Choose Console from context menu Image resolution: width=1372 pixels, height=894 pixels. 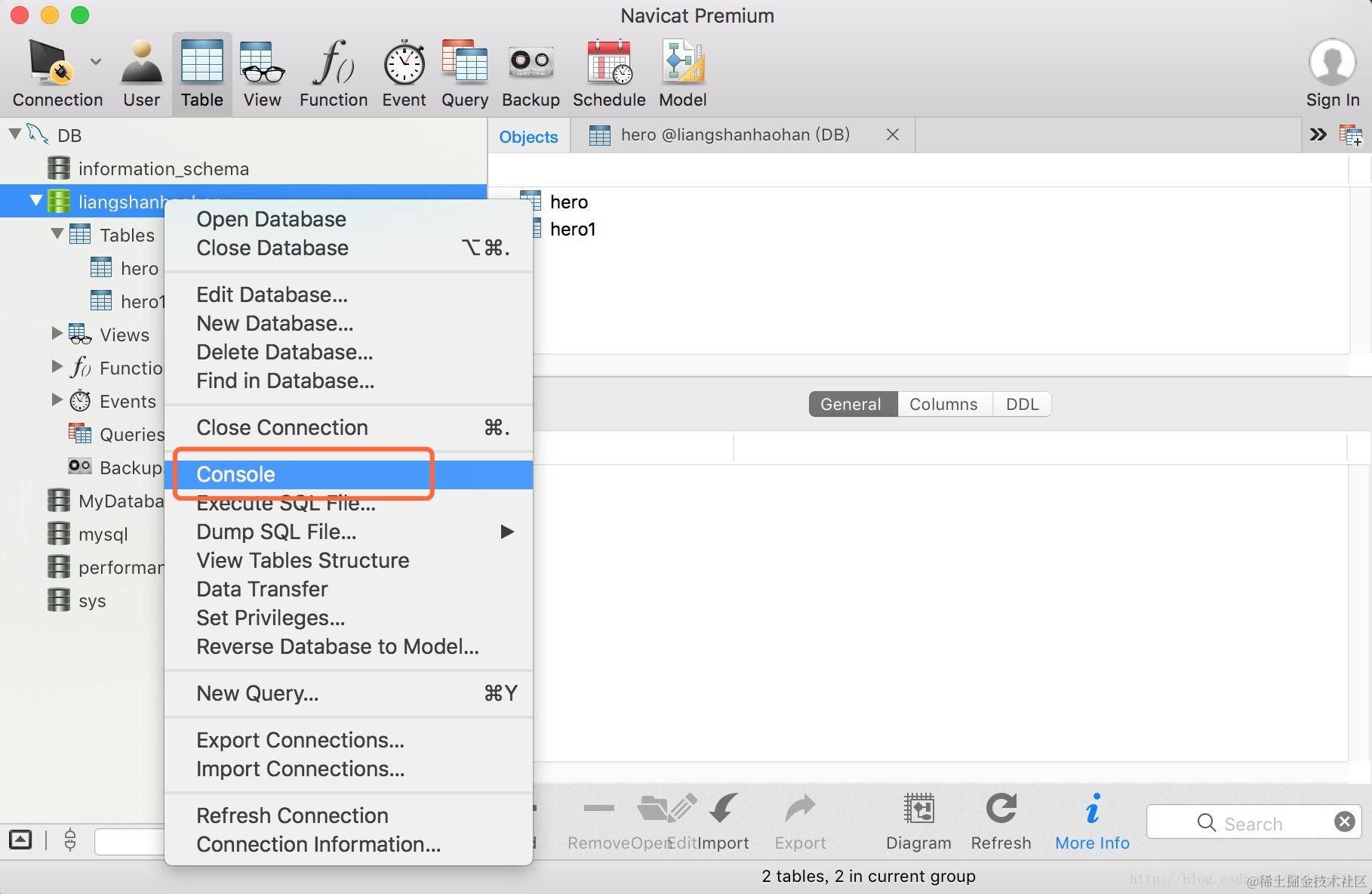click(x=349, y=474)
